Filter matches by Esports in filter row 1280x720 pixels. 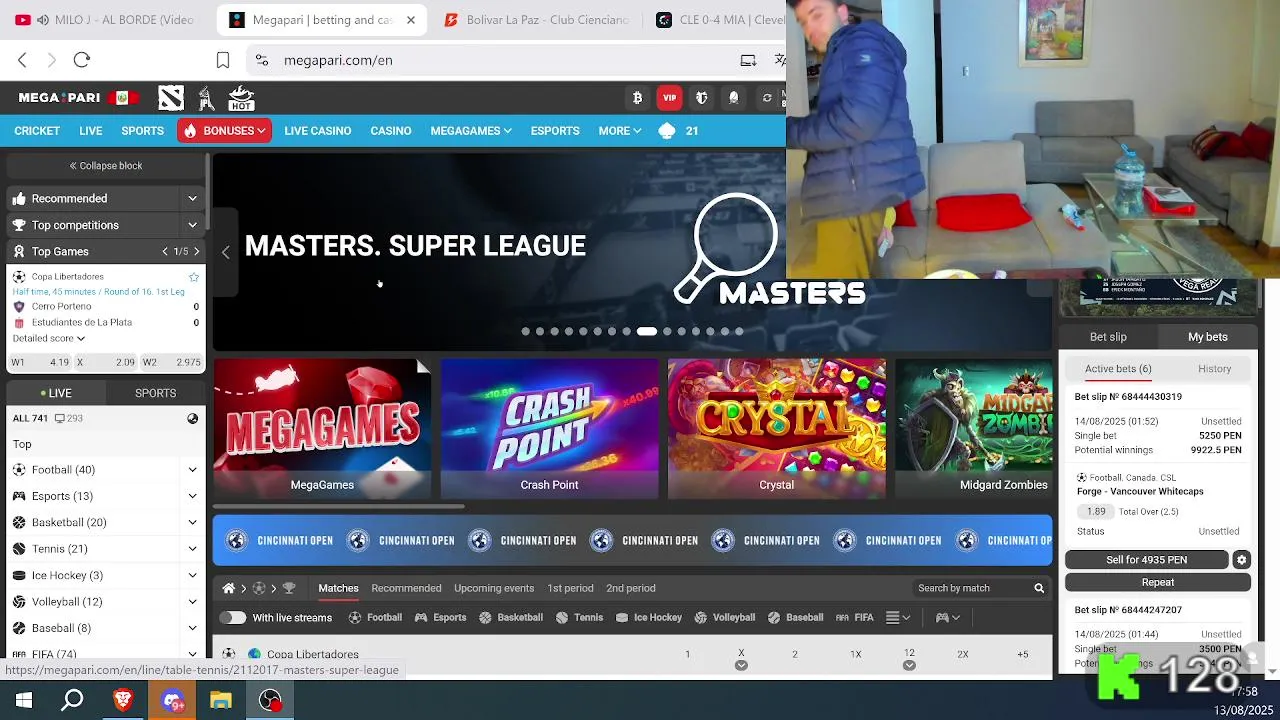(440, 618)
